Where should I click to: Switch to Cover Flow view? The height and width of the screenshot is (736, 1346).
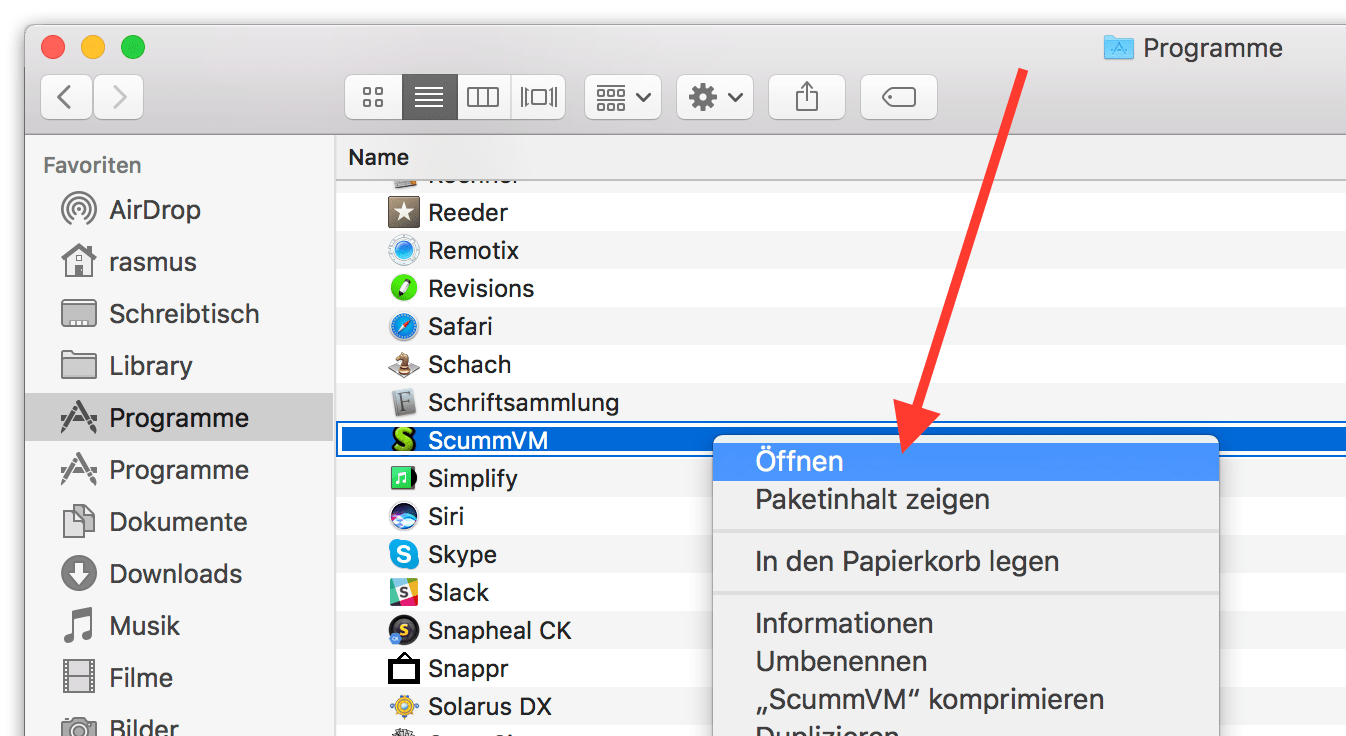538,97
